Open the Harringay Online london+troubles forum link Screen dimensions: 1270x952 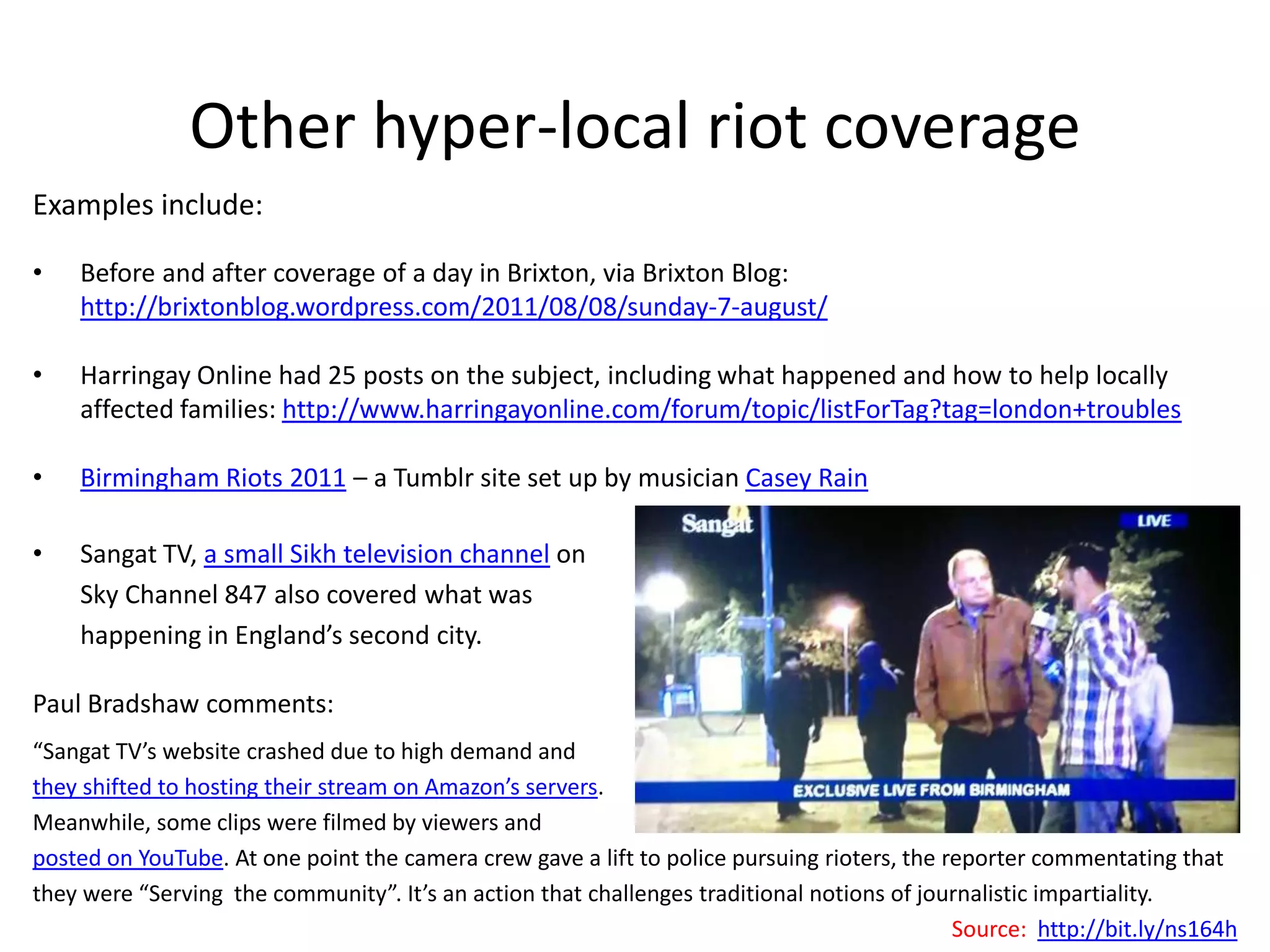pos(731,410)
